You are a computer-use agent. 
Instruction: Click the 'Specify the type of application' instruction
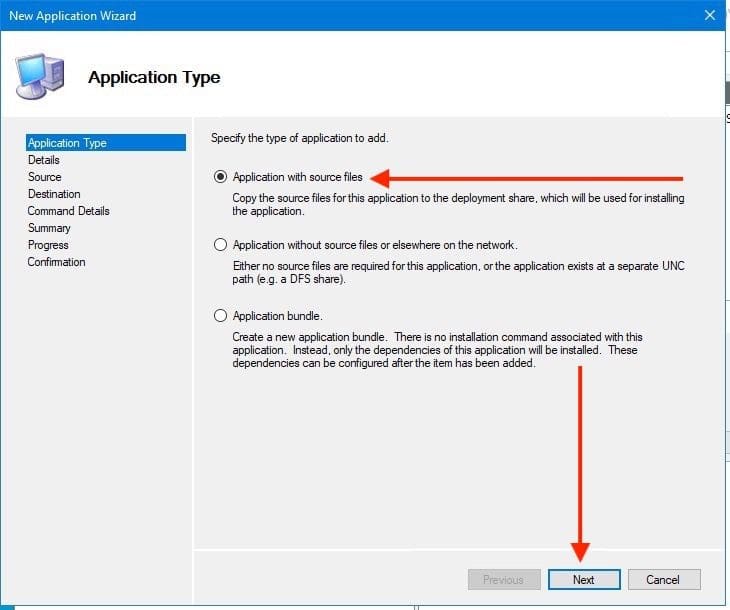[300, 137]
